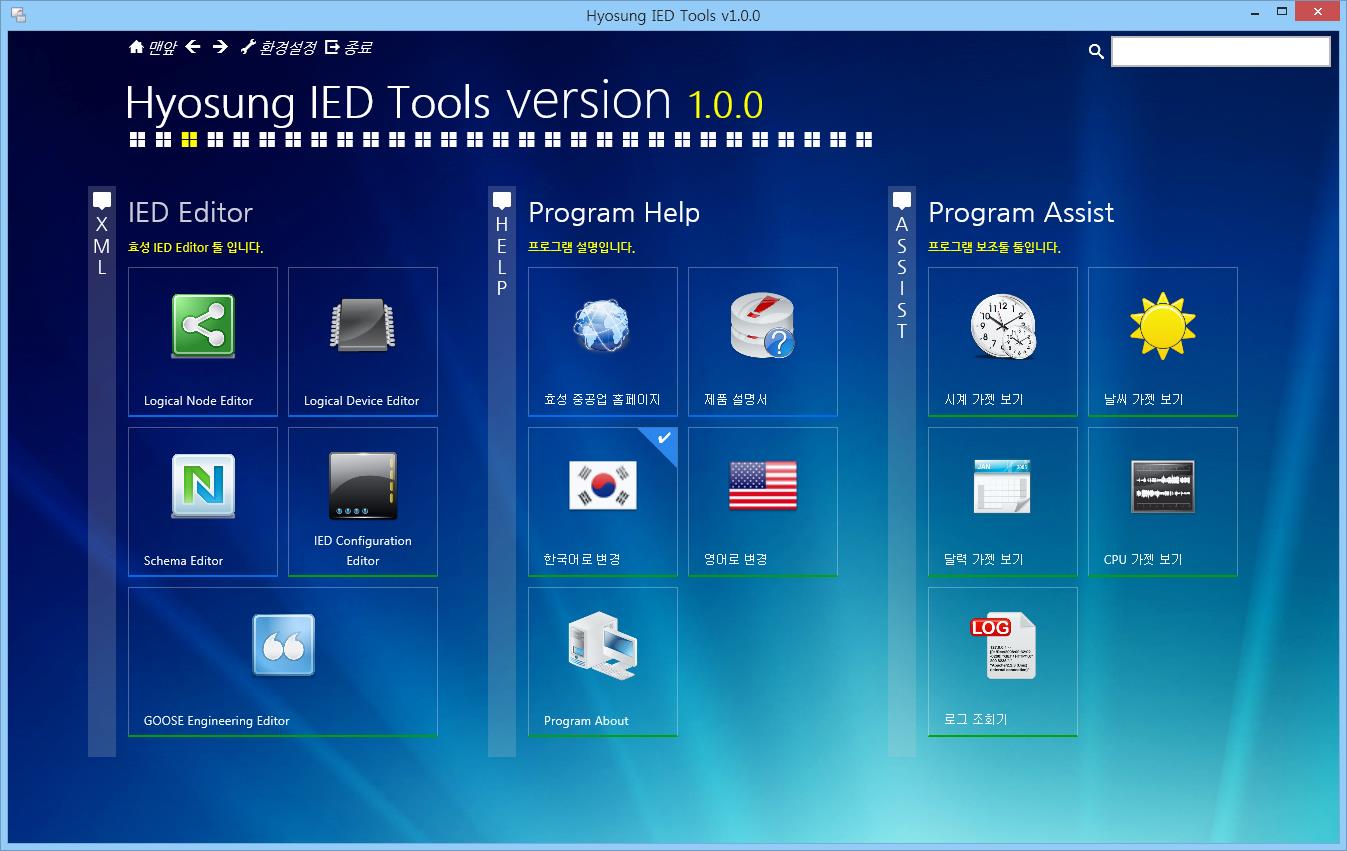Select the last page indicator square
Image resolution: width=1347 pixels, height=851 pixels.
(864, 140)
